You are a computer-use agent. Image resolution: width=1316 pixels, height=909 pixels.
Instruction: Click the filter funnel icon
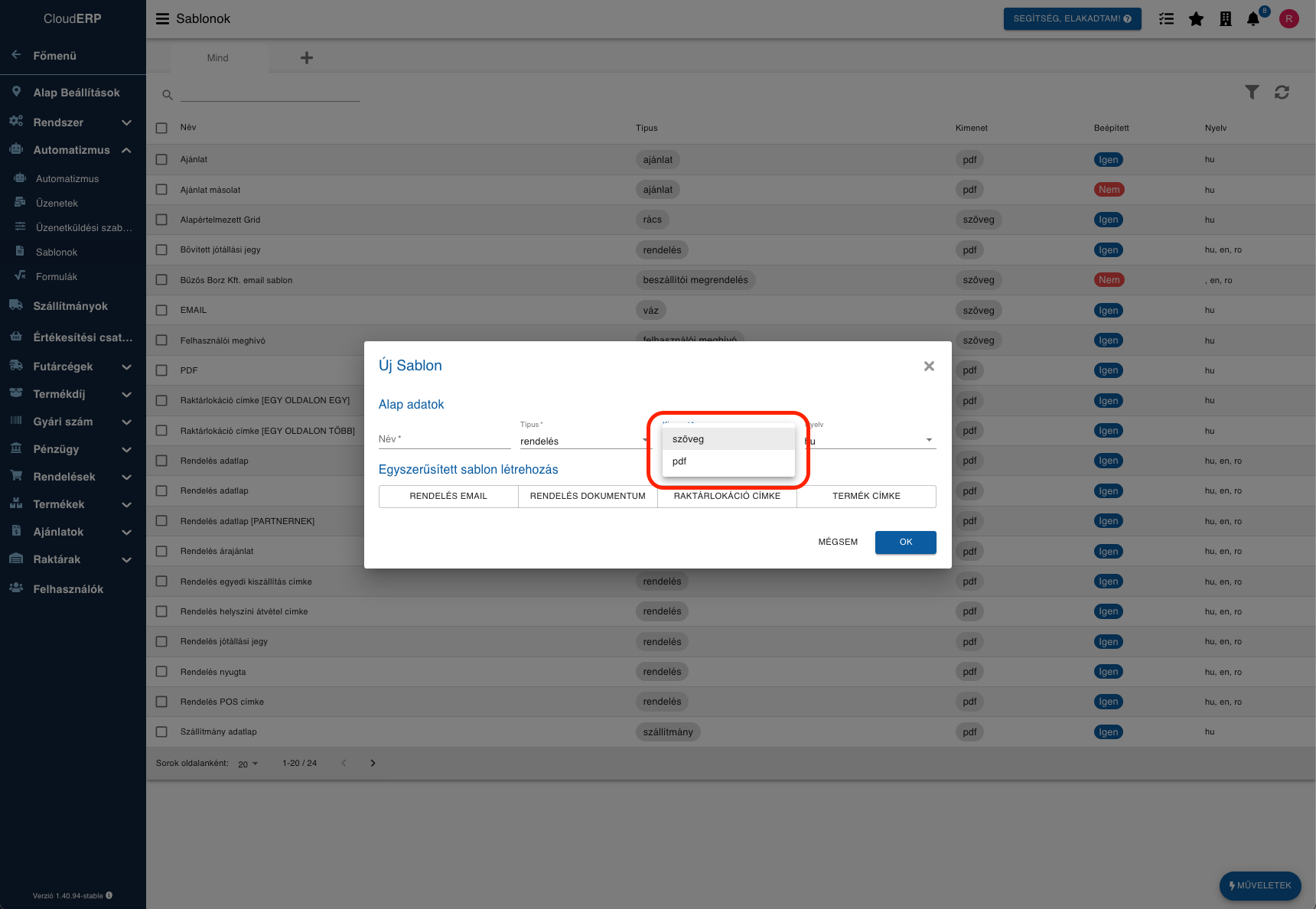[x=1252, y=93]
